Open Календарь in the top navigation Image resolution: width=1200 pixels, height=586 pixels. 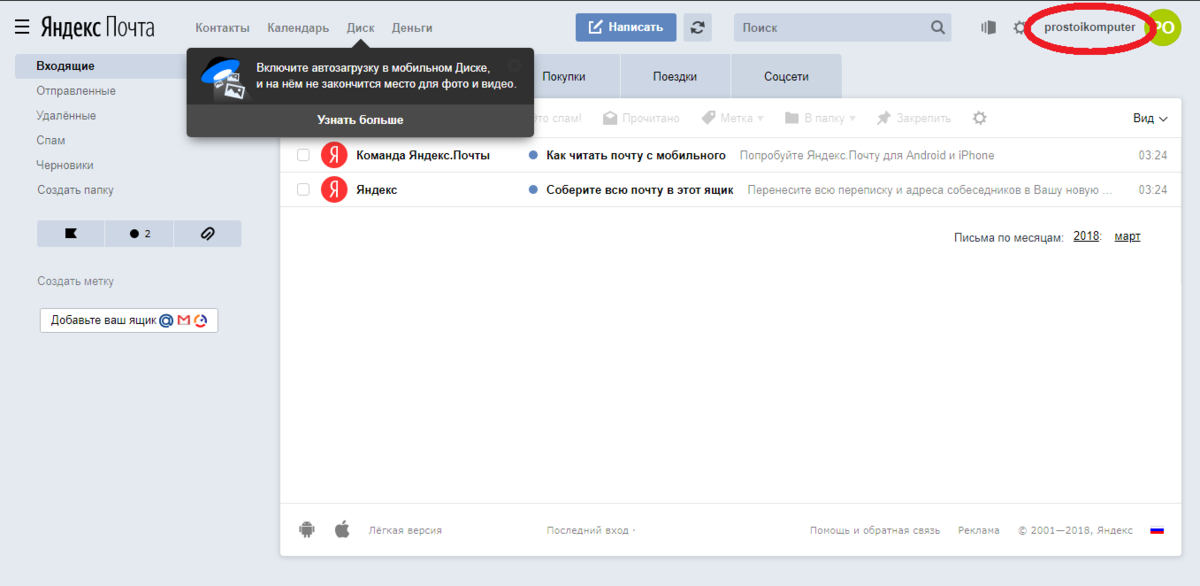(298, 28)
